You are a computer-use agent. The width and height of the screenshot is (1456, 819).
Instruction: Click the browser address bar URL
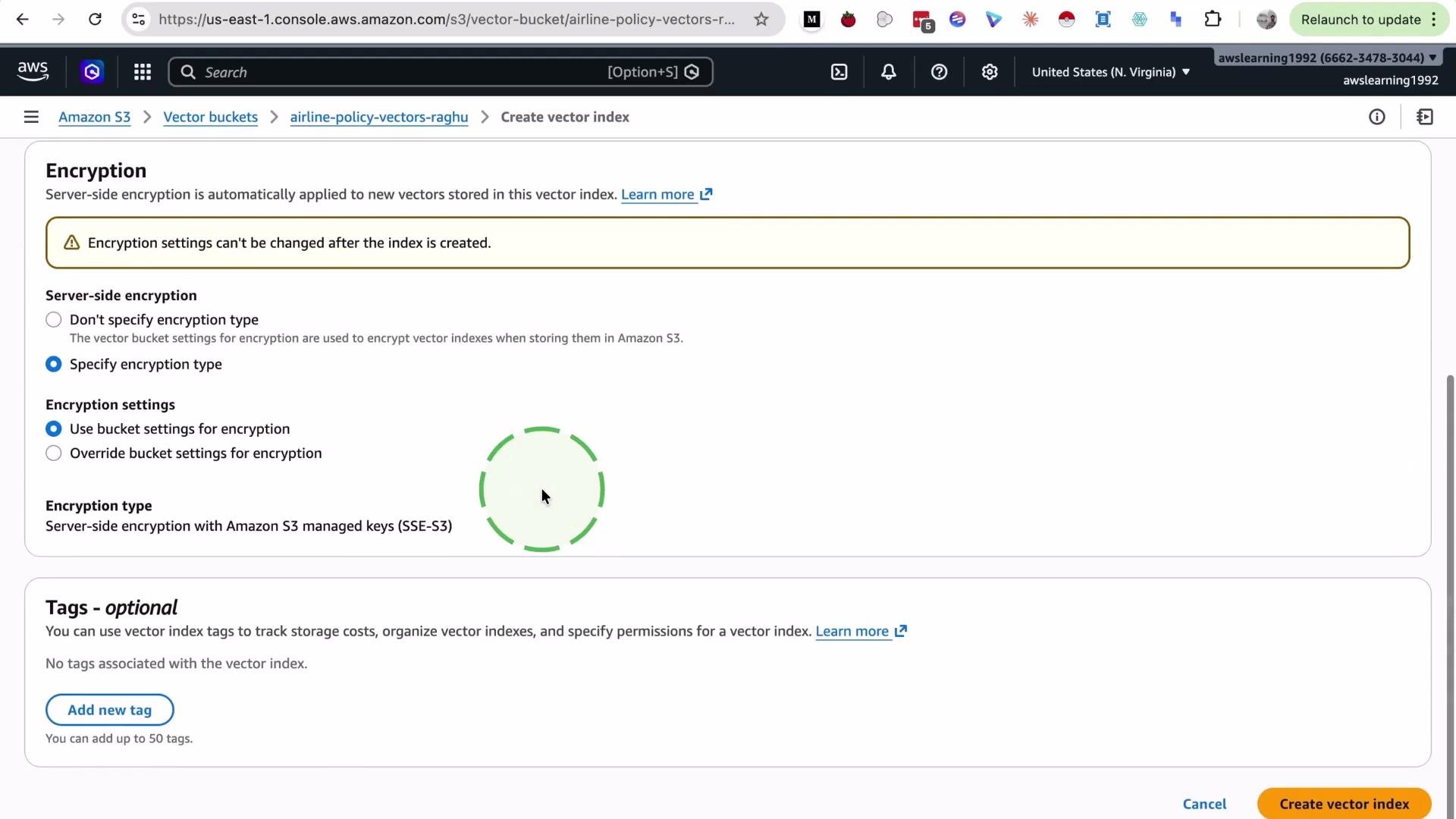point(447,20)
